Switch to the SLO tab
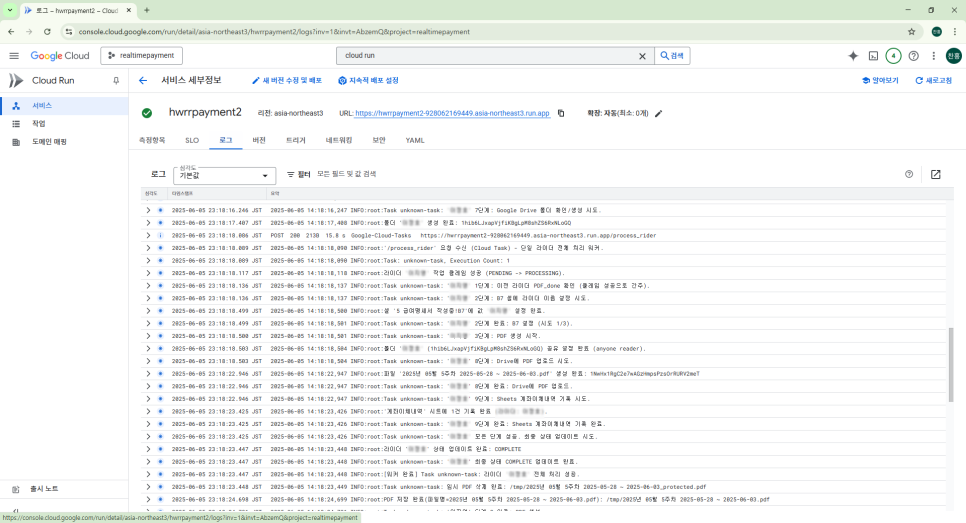Image resolution: width=966 pixels, height=523 pixels. click(x=192, y=140)
